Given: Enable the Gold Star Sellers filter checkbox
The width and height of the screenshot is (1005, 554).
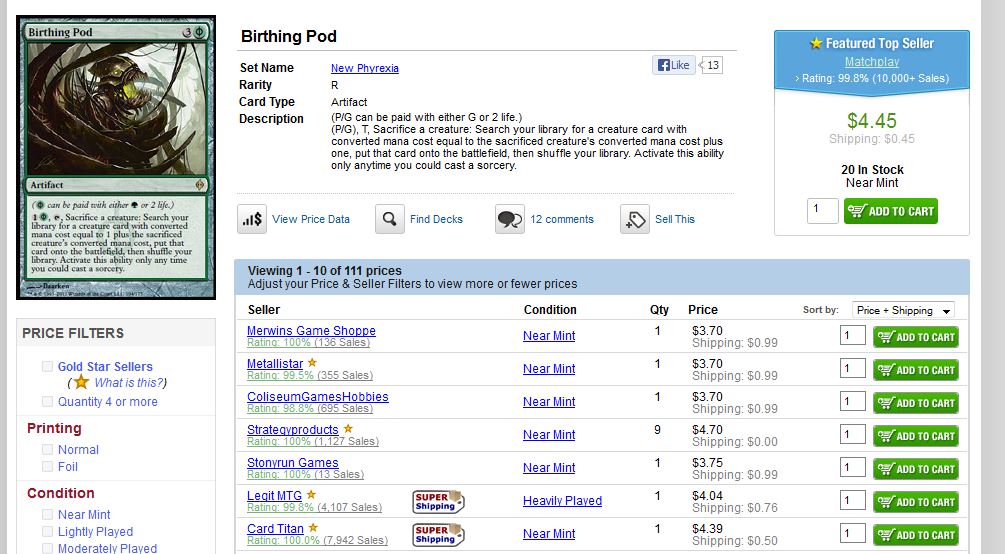Looking at the screenshot, I should 47,367.
